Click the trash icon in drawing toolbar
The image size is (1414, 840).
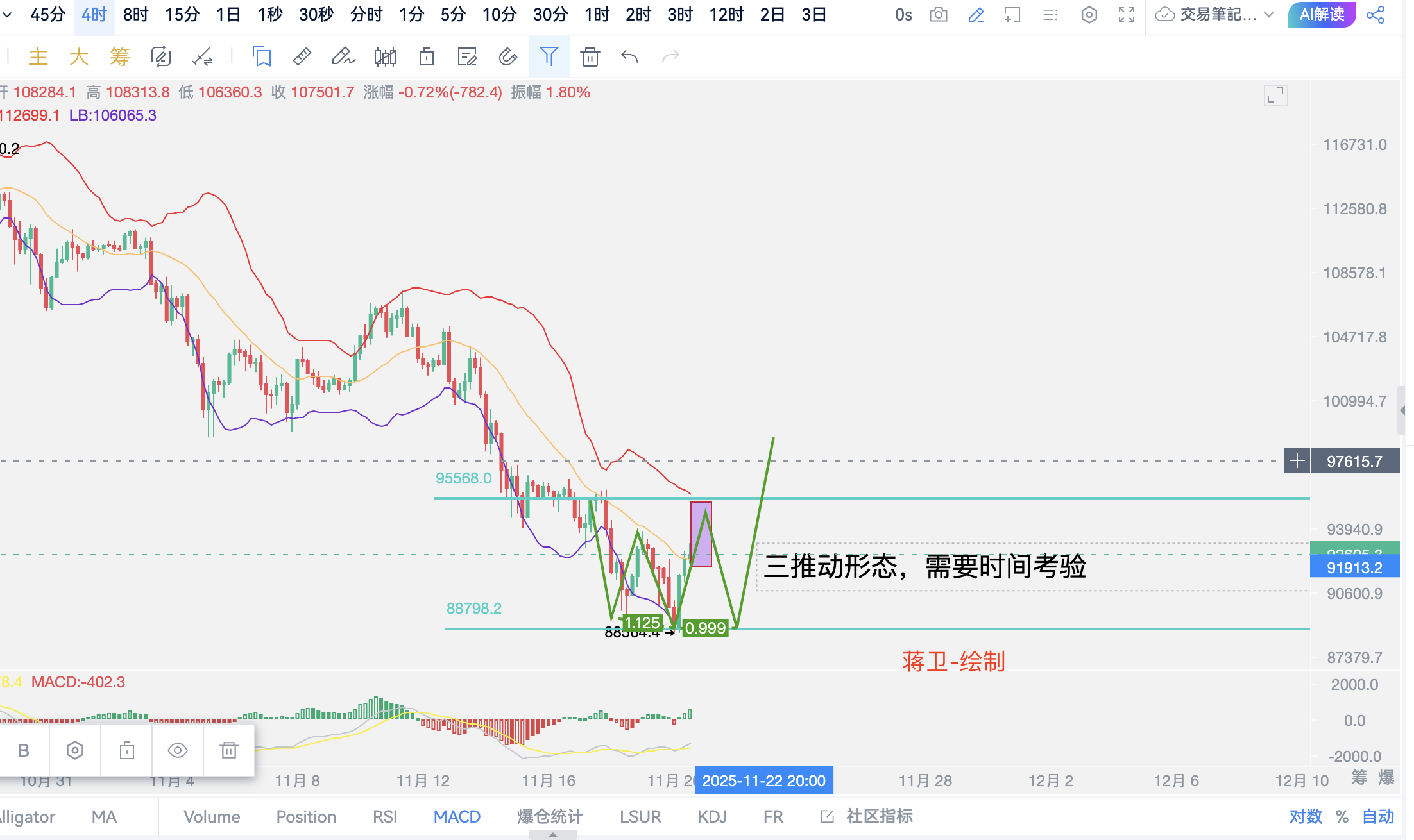(590, 57)
